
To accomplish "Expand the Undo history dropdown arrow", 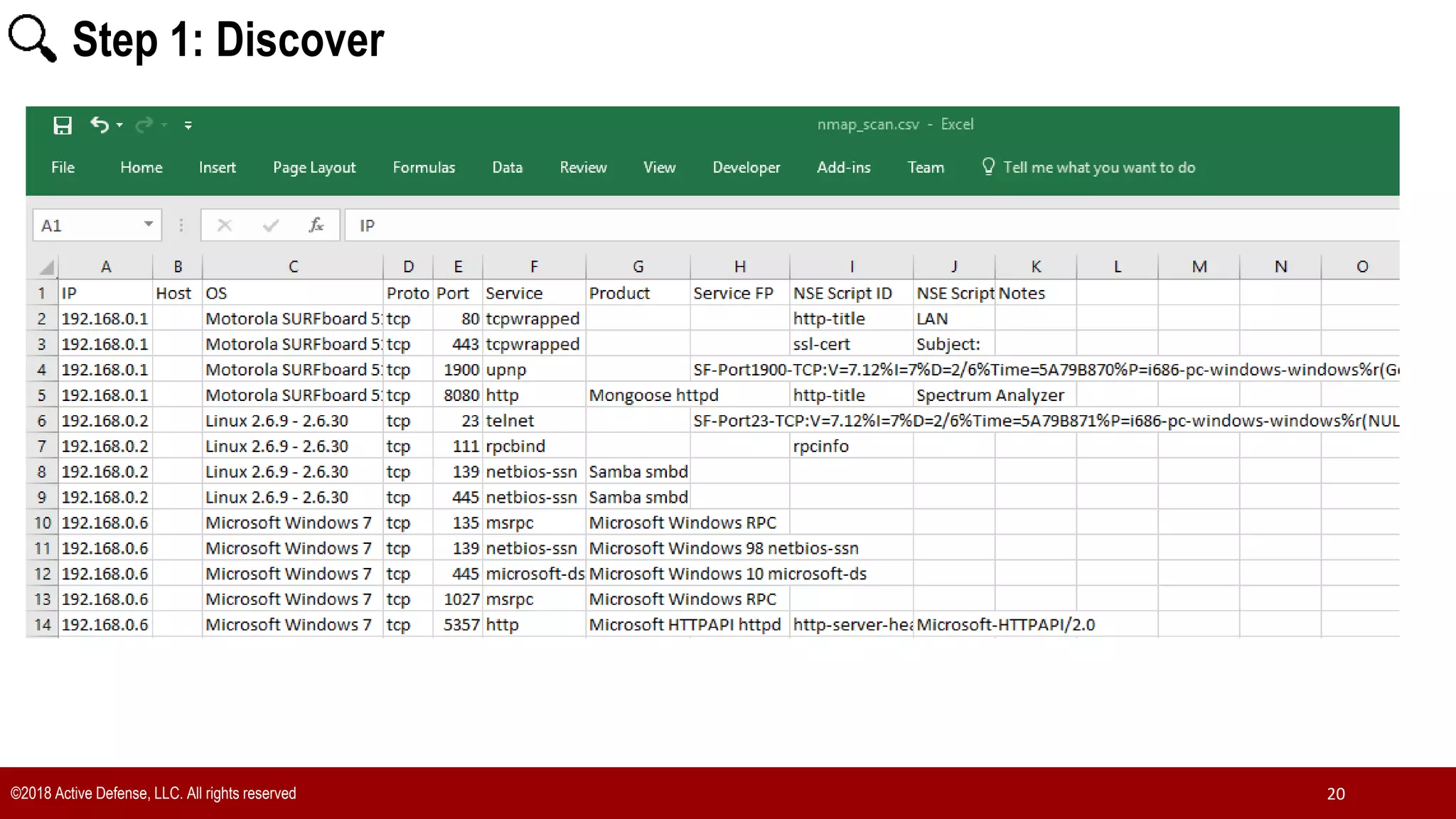I will click(119, 125).
